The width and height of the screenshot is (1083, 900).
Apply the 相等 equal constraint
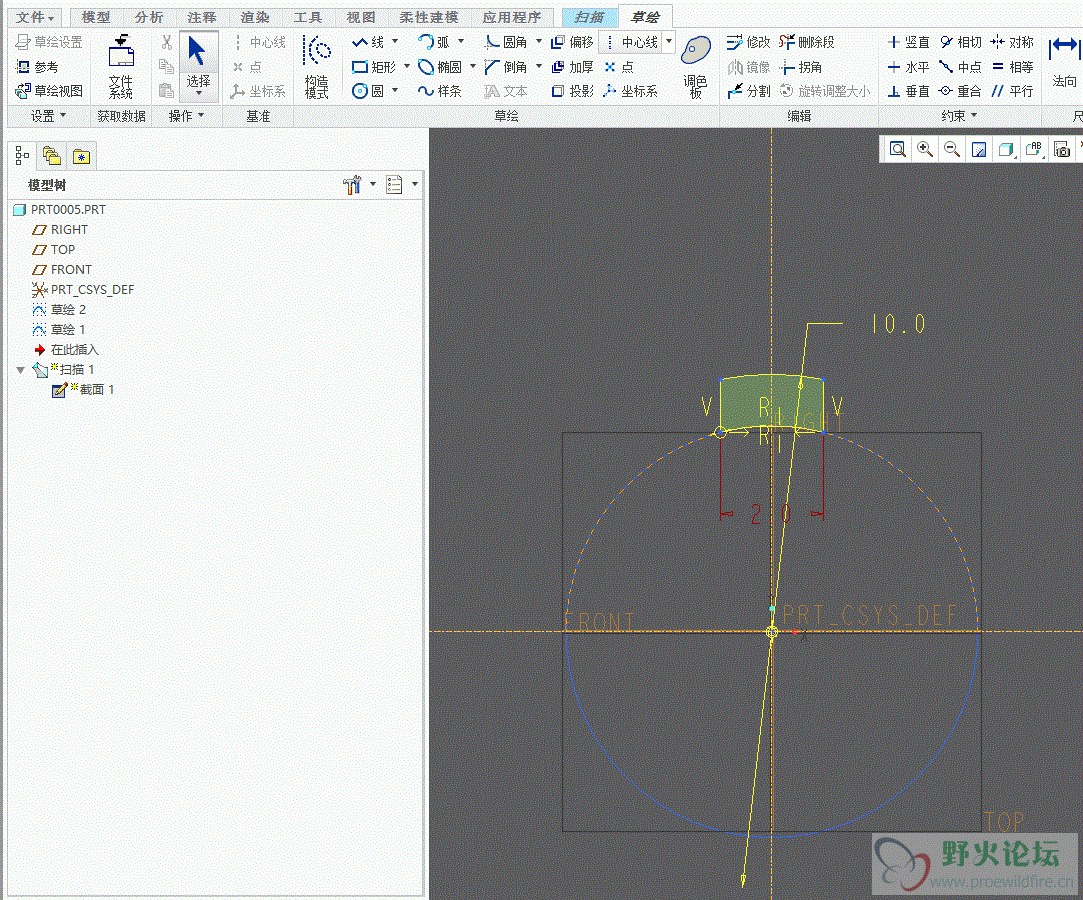[1012, 67]
